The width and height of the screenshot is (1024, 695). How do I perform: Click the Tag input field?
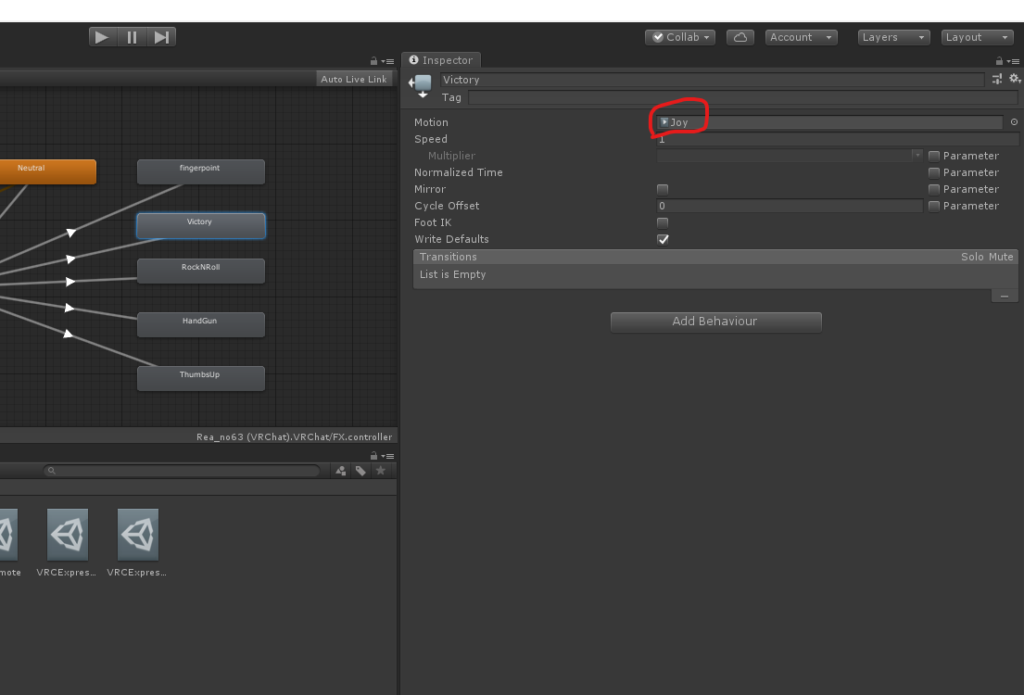[743, 97]
